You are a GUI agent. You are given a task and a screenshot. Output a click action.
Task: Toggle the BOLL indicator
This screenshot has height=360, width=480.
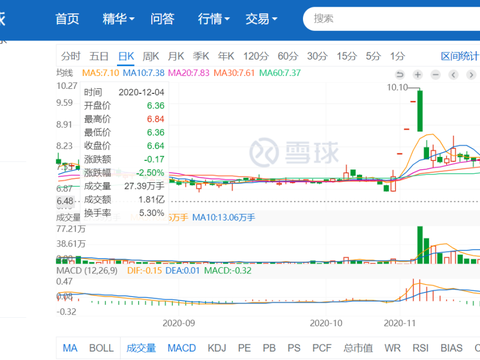pyautogui.click(x=101, y=348)
